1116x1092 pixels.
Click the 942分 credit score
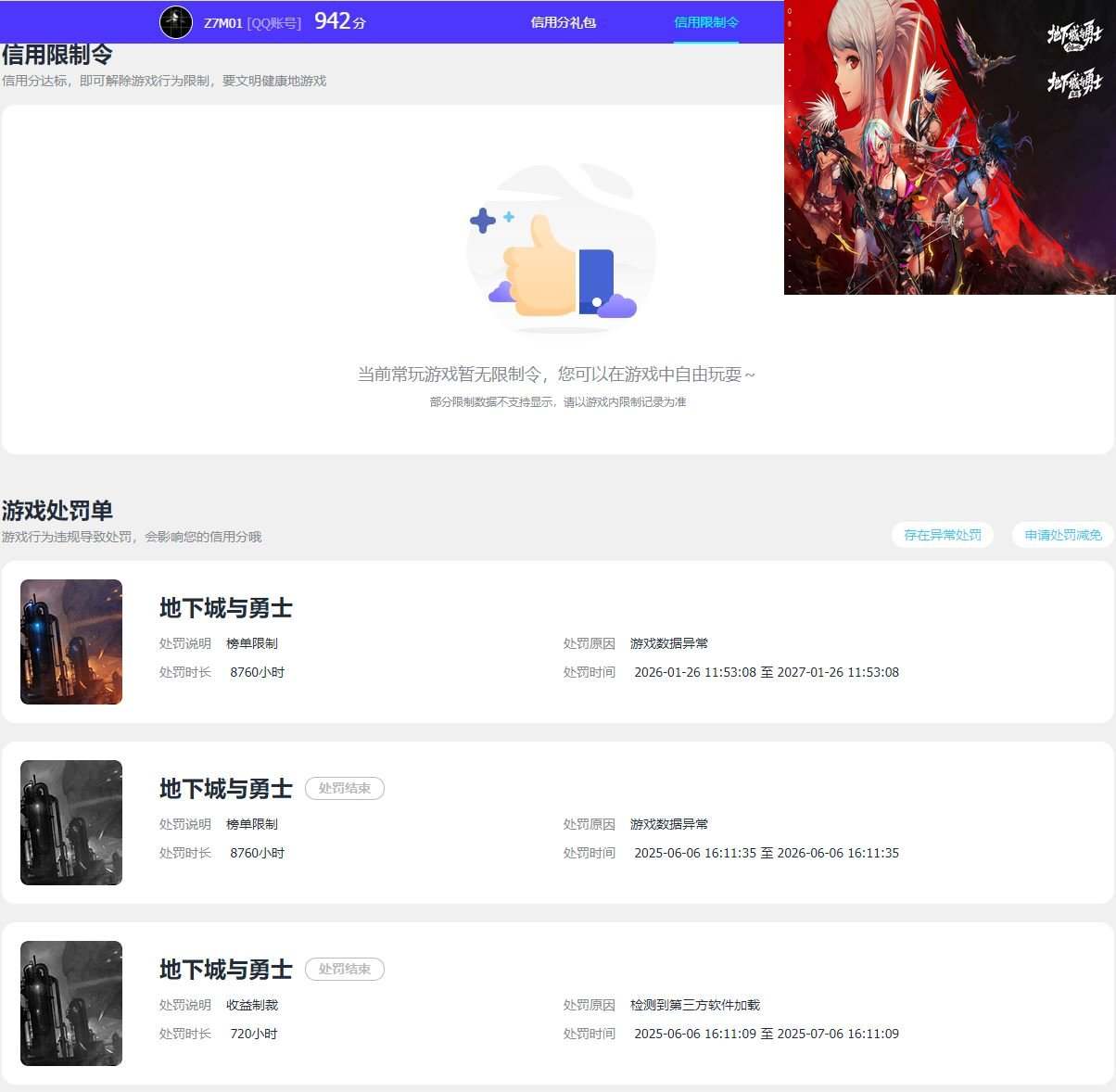(x=339, y=21)
